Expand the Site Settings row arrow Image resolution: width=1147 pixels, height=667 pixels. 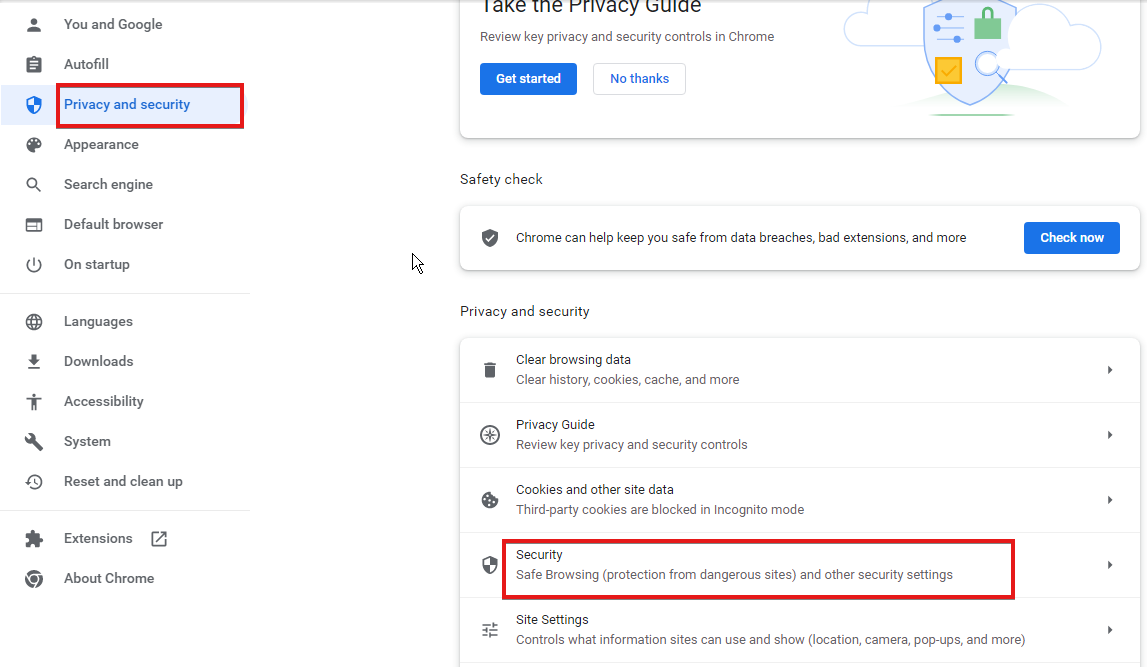point(1110,630)
